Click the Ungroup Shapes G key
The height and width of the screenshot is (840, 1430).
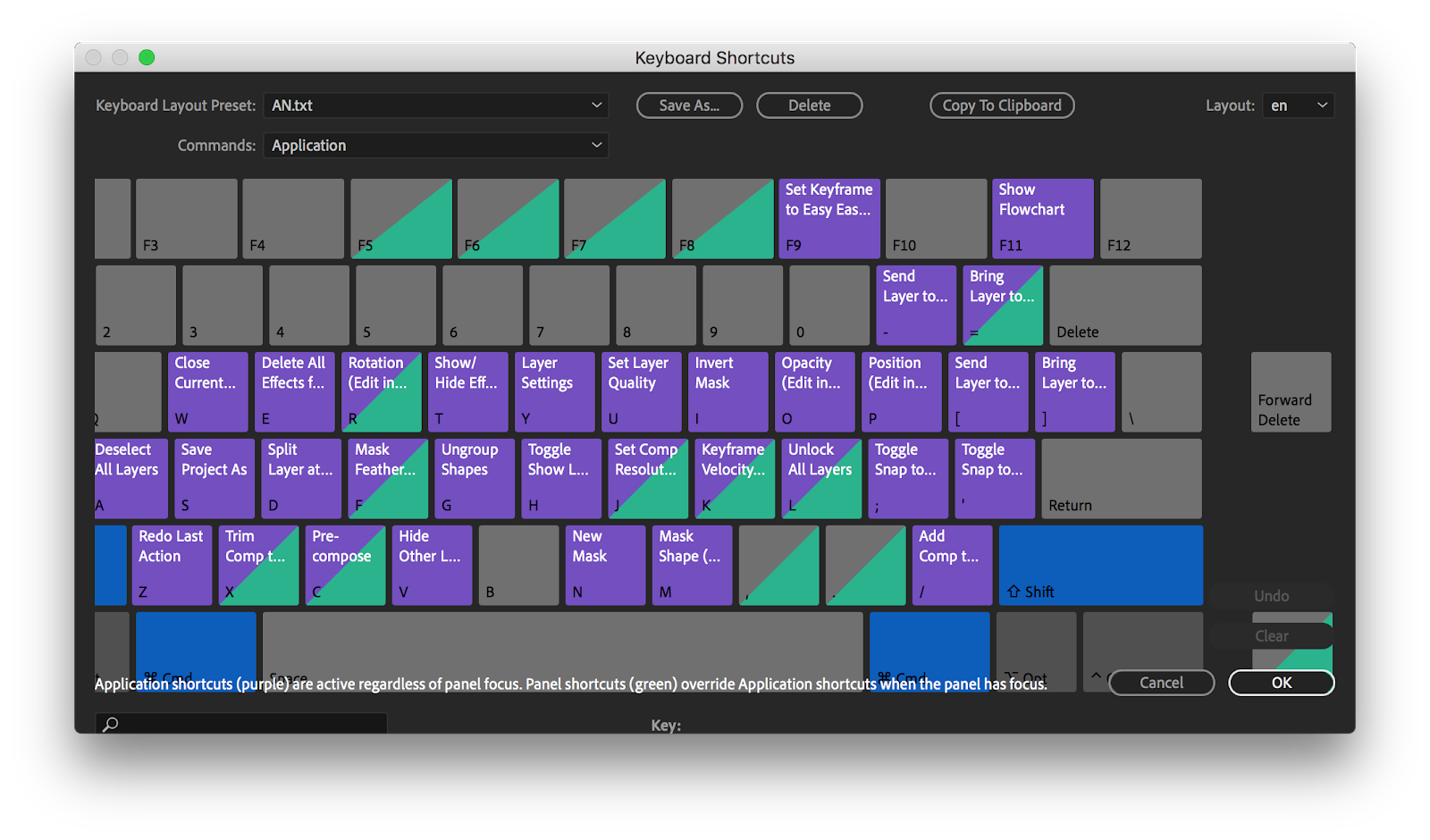point(474,478)
